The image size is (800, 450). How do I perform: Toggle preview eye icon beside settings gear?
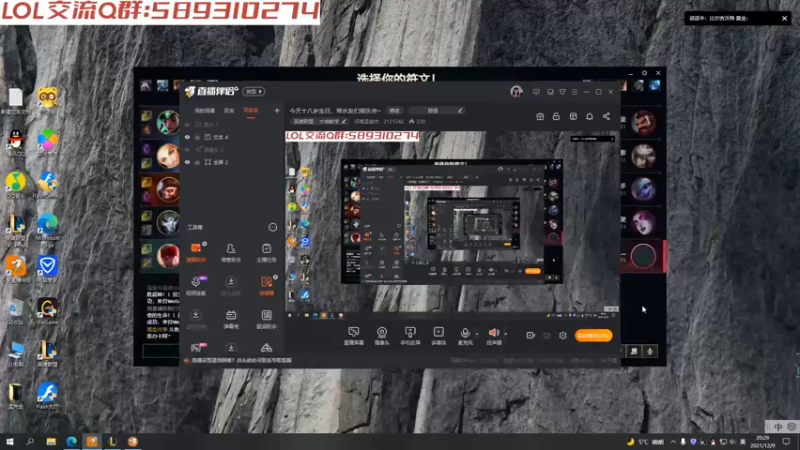(x=547, y=335)
